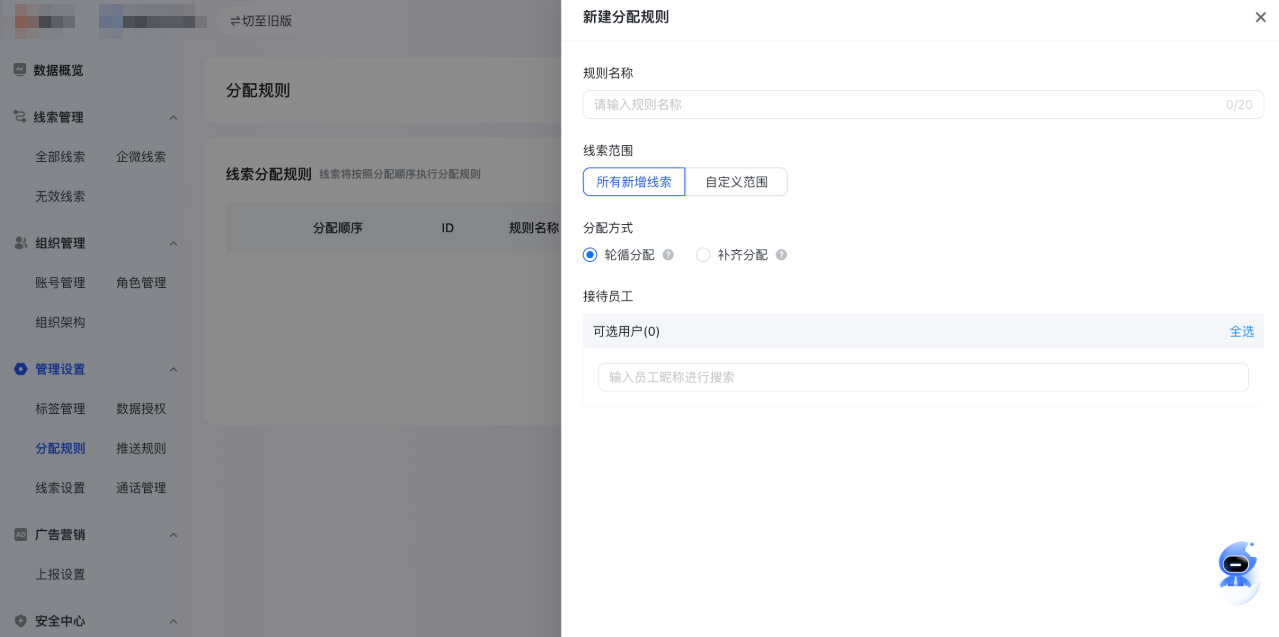Collapse the 线索管理 section chevron
This screenshot has height=637, width=1279.
[x=175, y=117]
